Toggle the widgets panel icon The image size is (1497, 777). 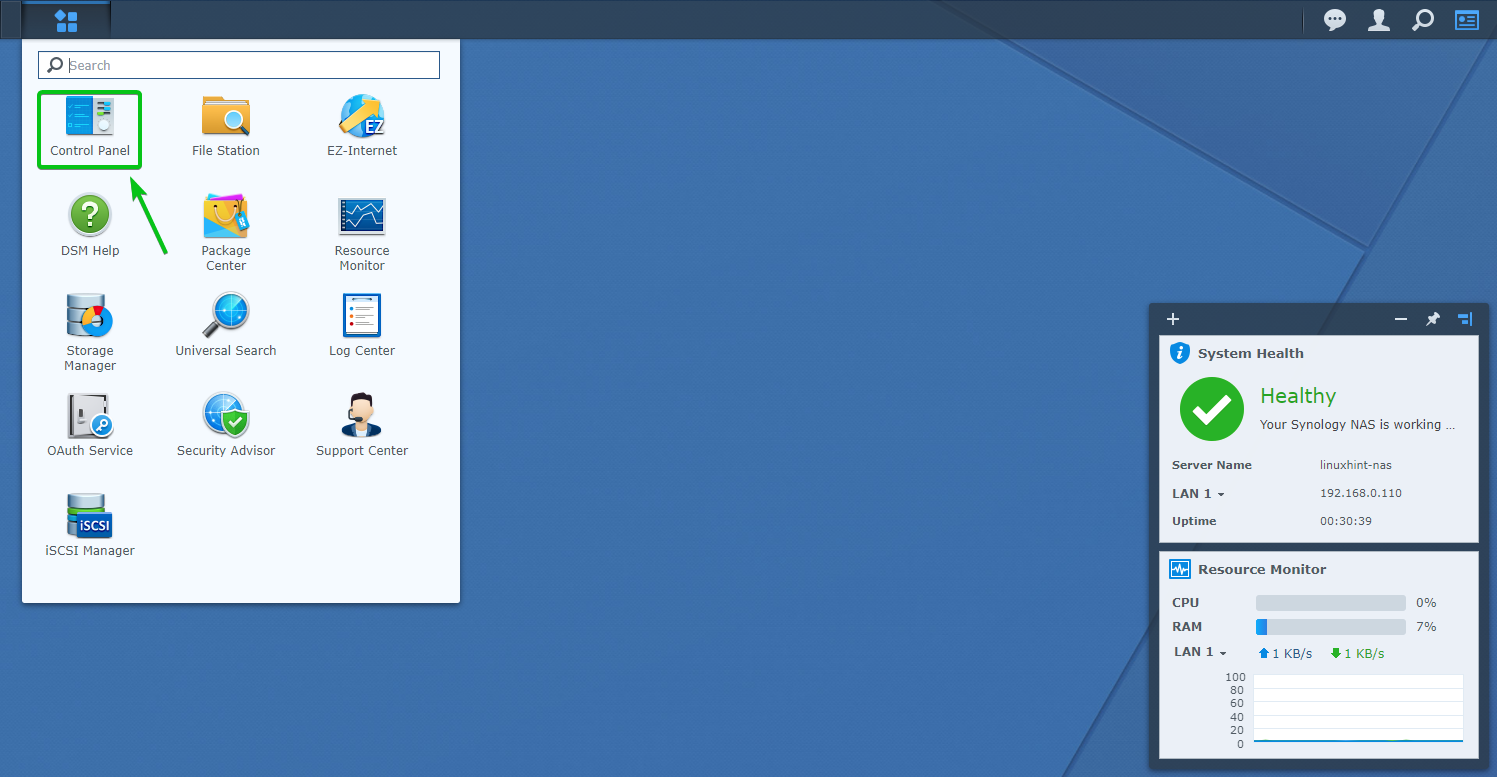click(1467, 20)
